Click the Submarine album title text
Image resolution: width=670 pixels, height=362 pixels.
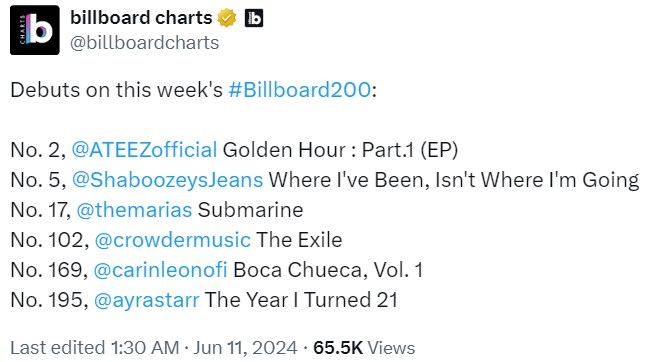(250, 210)
